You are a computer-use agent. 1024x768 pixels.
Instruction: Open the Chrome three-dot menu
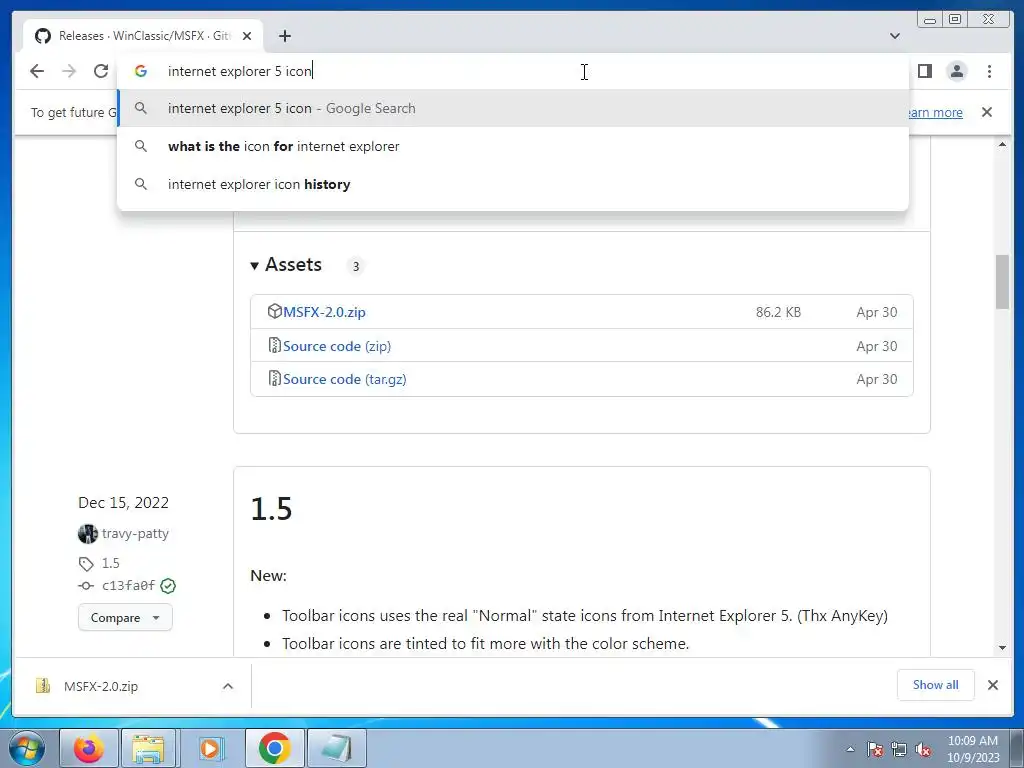[989, 71]
